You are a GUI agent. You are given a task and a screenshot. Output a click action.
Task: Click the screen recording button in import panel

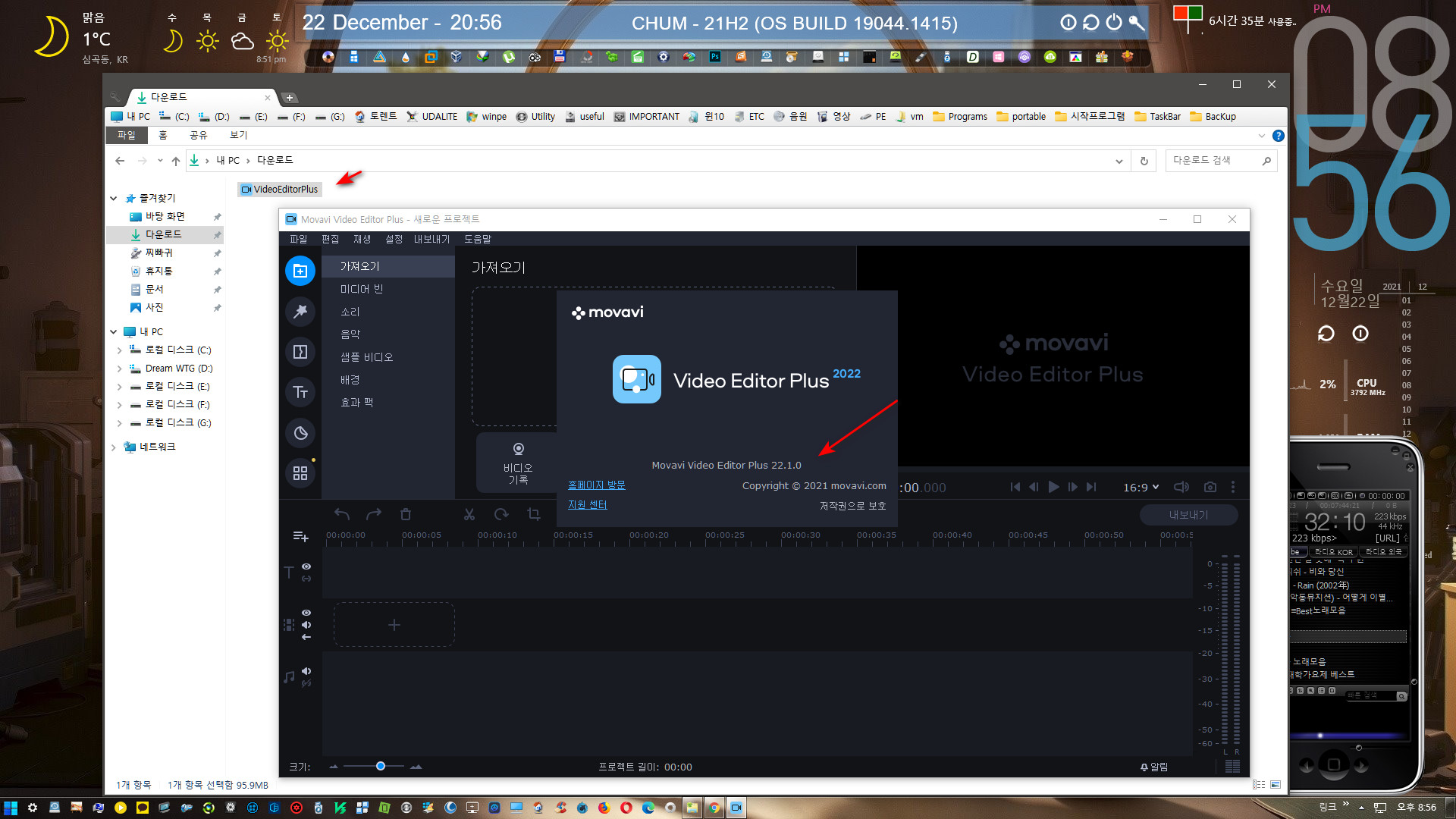click(518, 463)
